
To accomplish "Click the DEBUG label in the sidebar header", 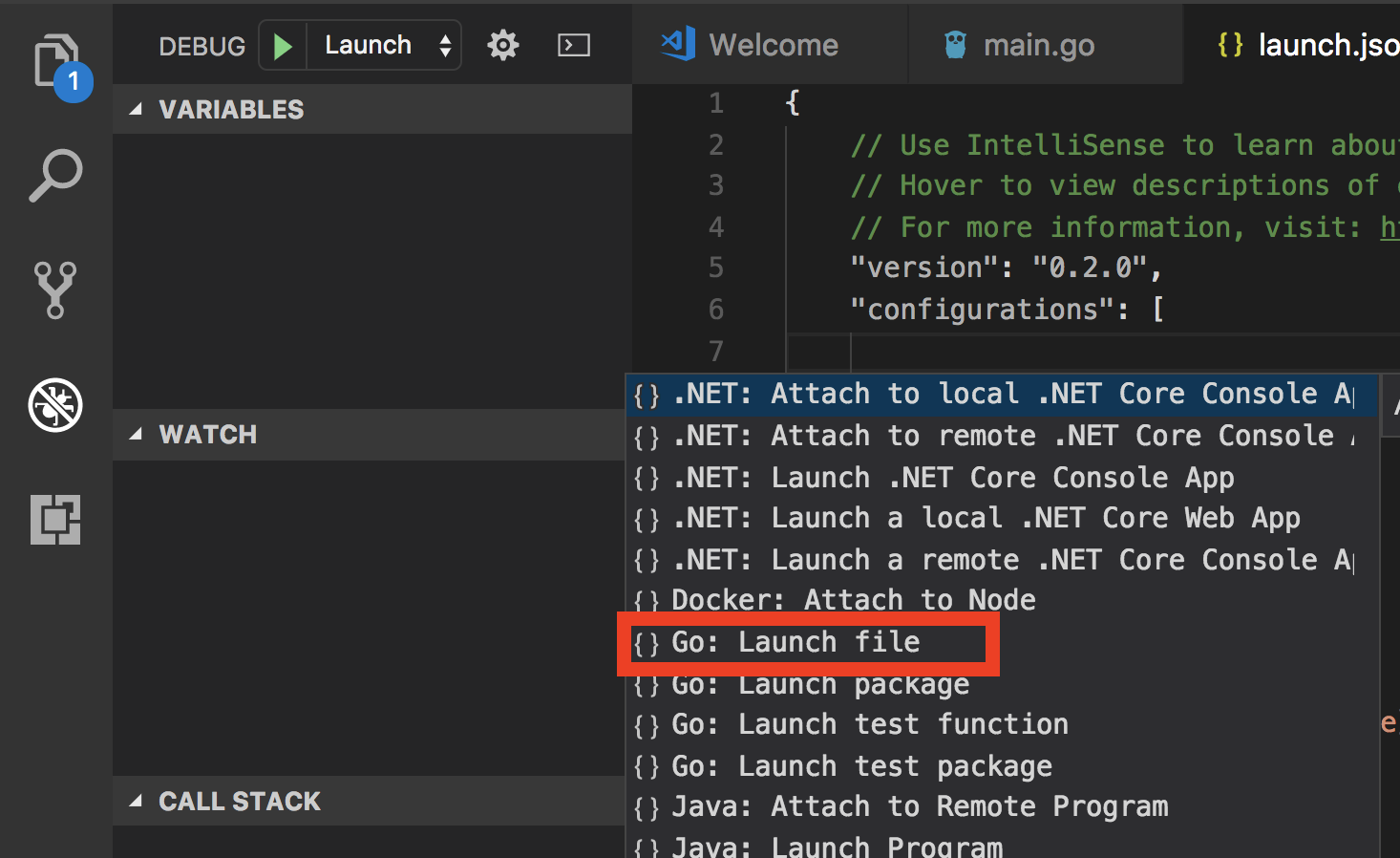I will (202, 46).
